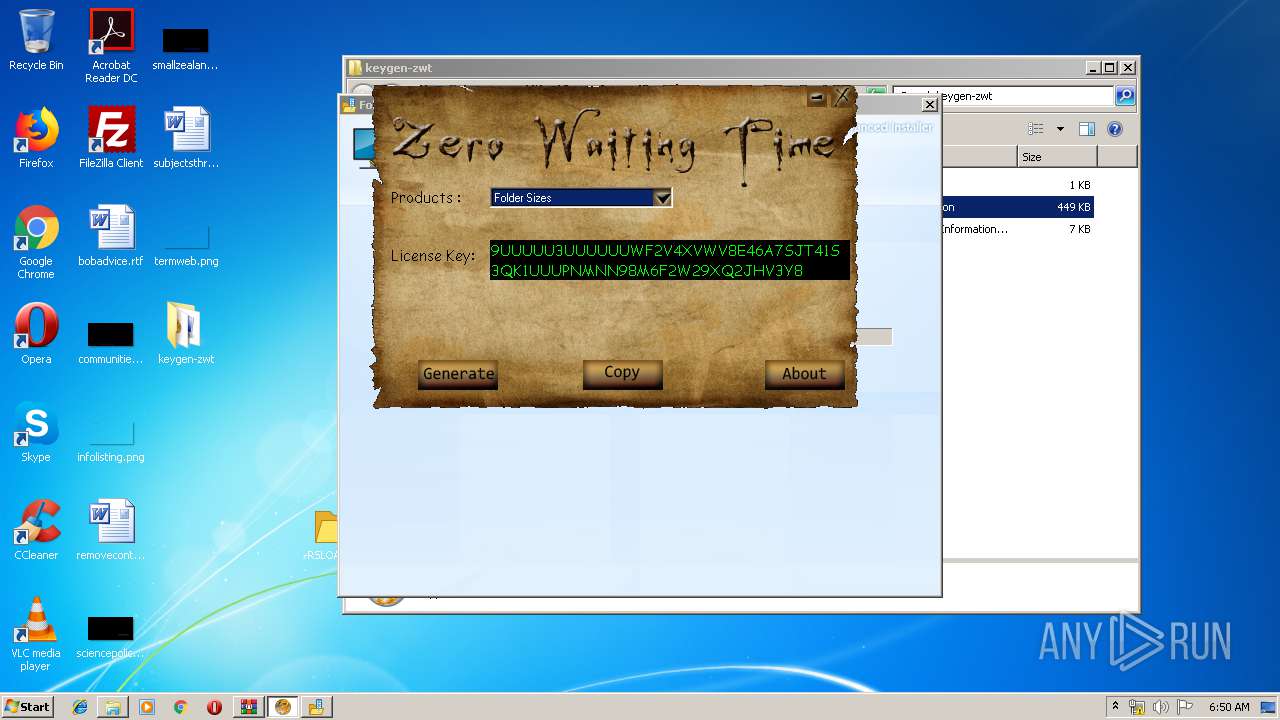Image resolution: width=1280 pixels, height=720 pixels.
Task: Select the Google Chrome desktop shortcut
Action: click(36, 242)
